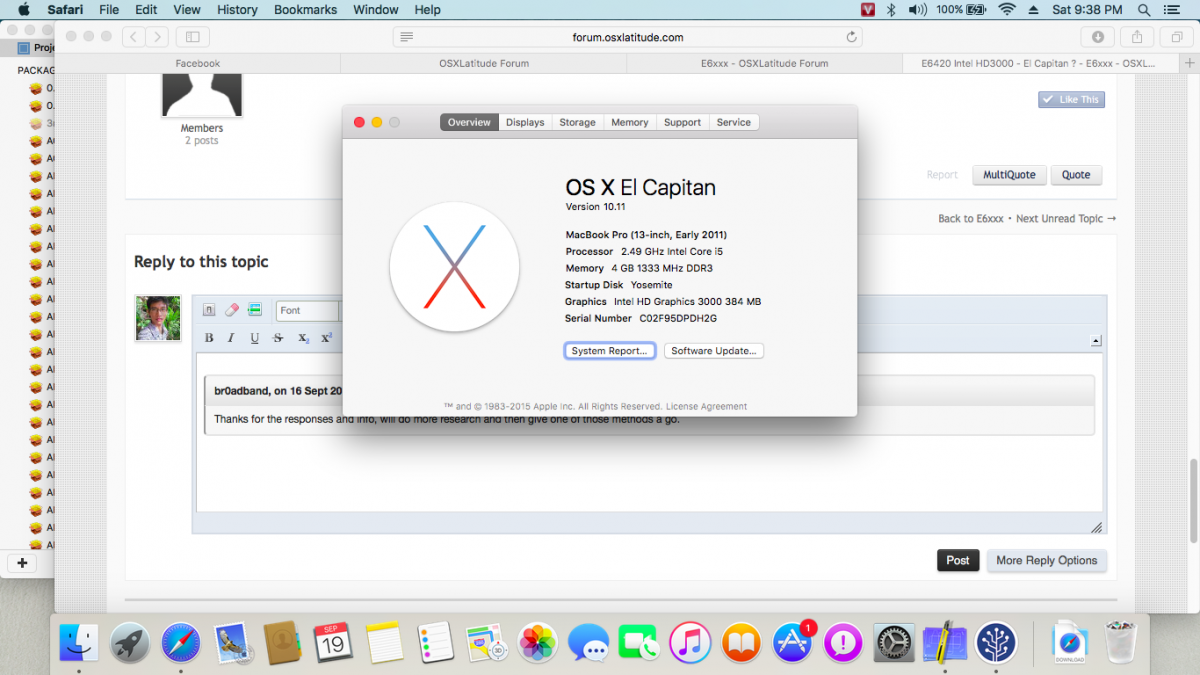Open the History menu
The image size is (1200, 675).
237,10
